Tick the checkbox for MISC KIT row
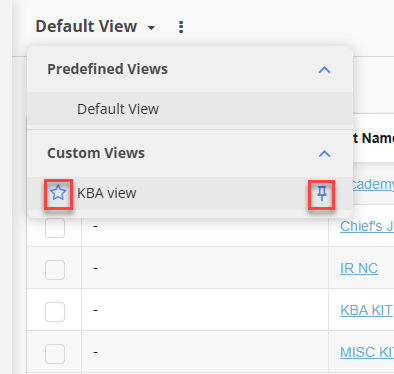The height and width of the screenshot is (374, 394). pos(55,354)
